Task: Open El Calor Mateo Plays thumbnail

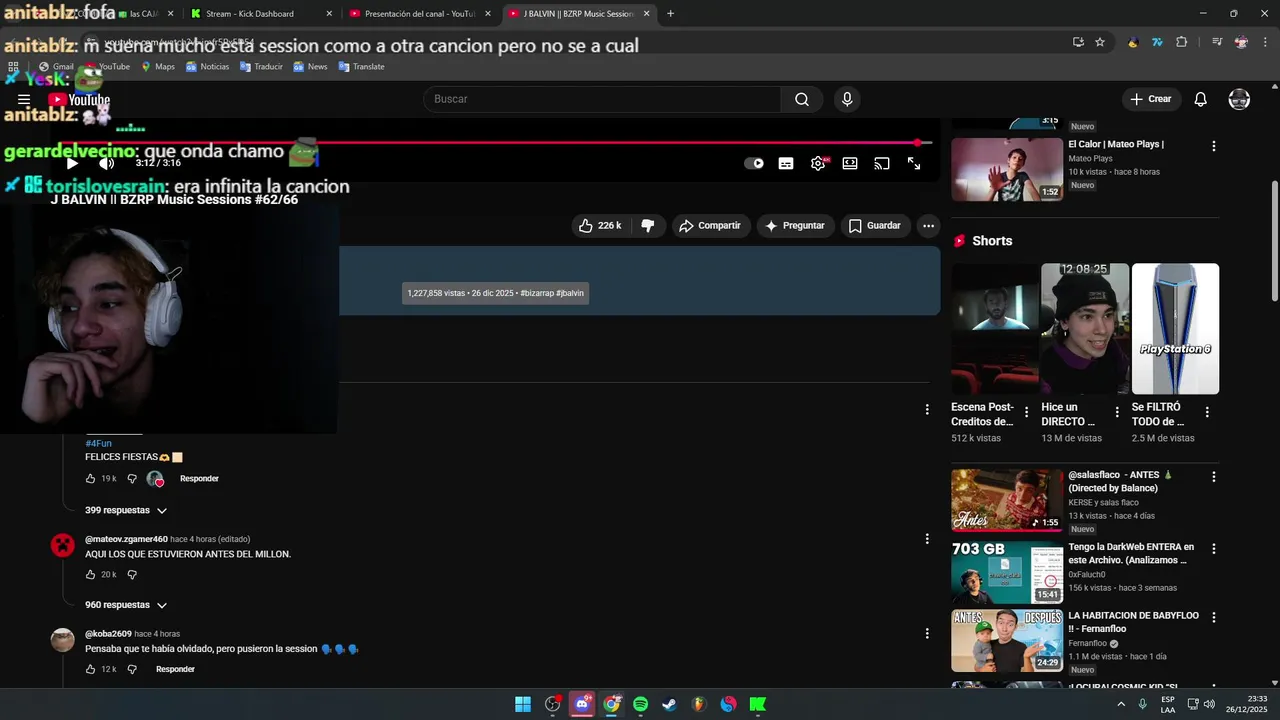Action: tap(1007, 169)
